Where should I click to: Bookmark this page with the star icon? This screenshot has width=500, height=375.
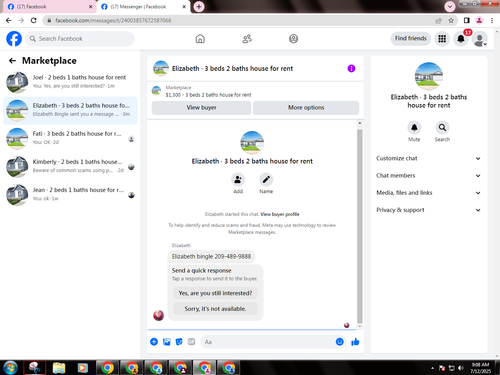click(451, 20)
